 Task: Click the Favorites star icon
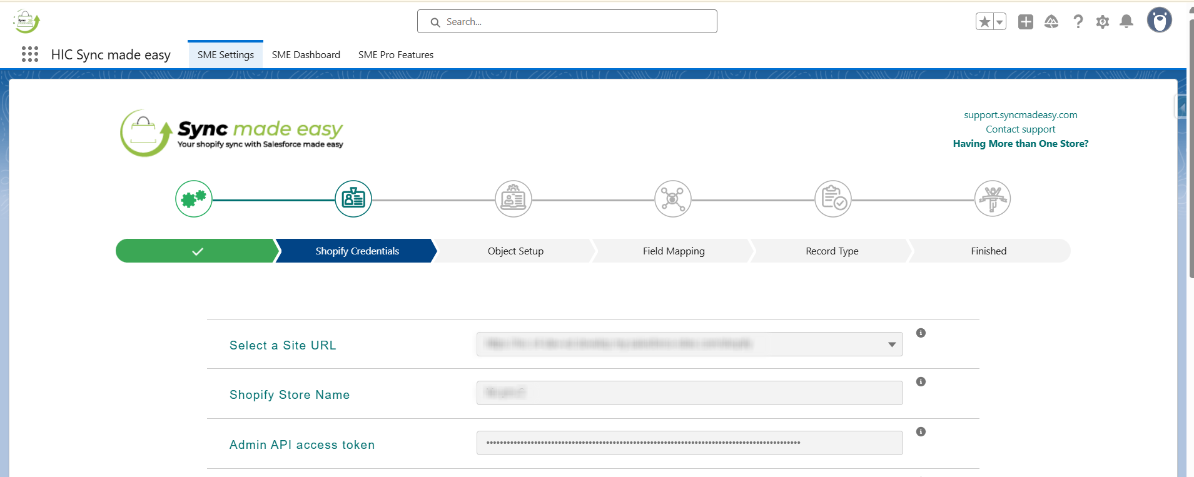coord(985,22)
